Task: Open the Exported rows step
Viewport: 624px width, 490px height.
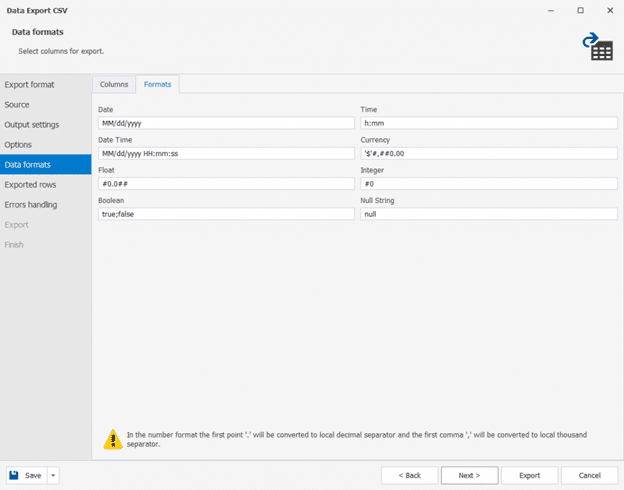Action: 30,185
